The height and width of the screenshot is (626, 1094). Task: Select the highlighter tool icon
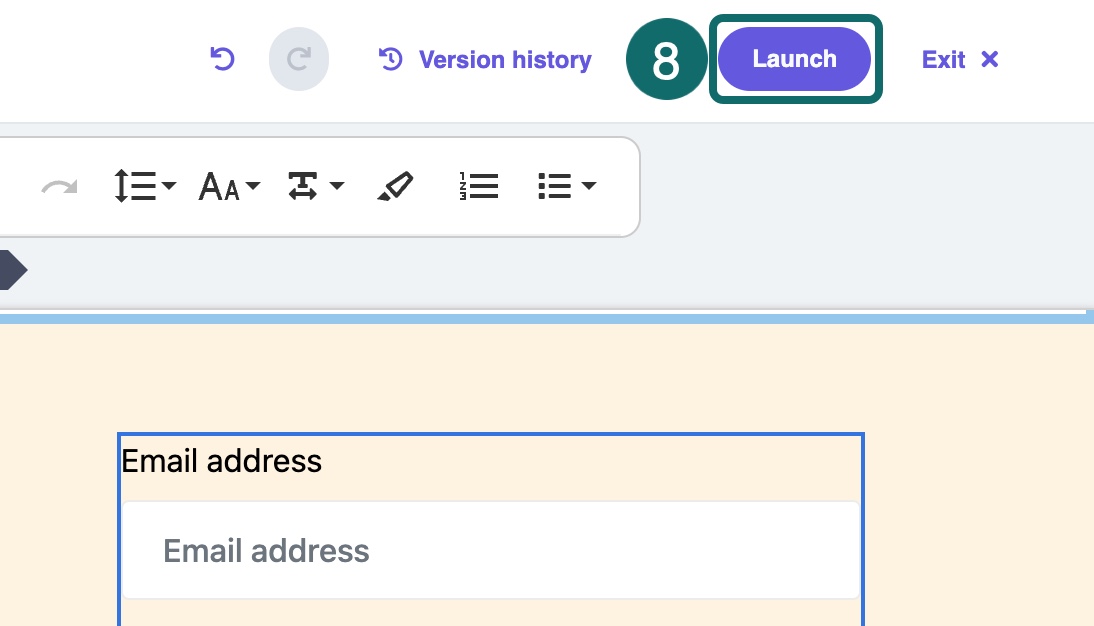click(x=395, y=186)
